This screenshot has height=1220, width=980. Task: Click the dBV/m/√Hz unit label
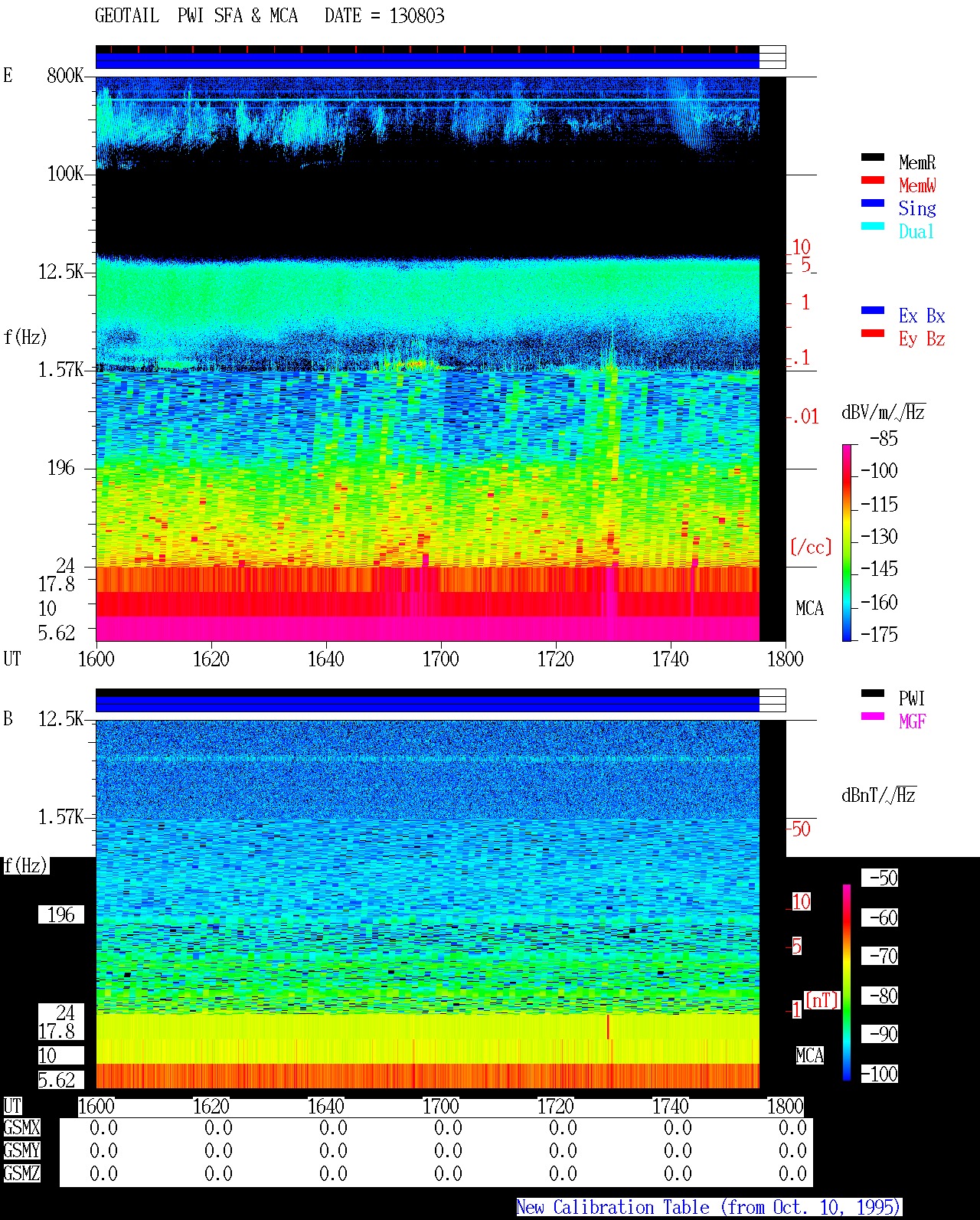[884, 413]
